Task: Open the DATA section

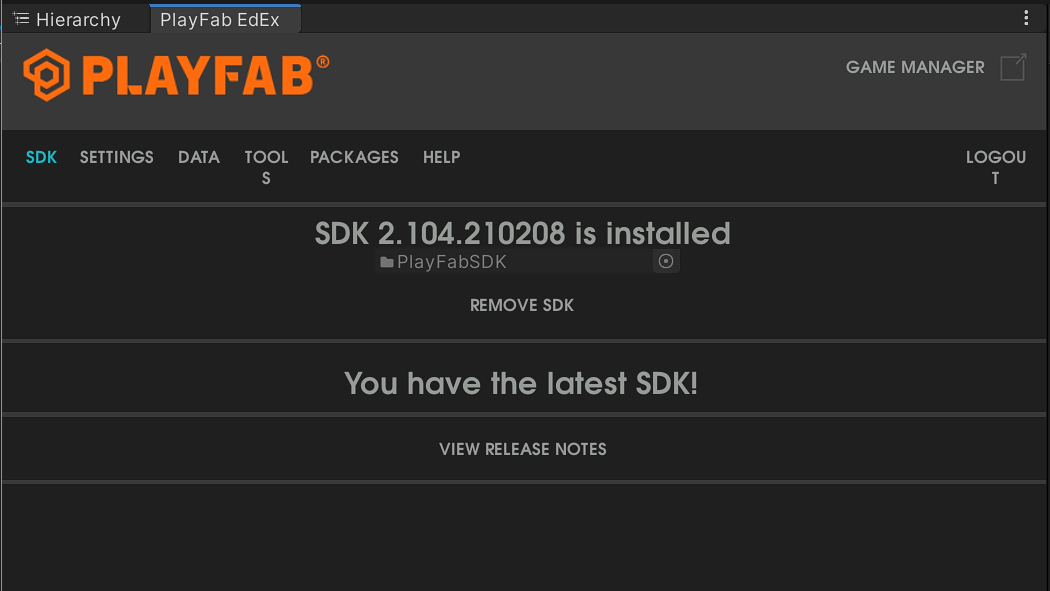Action: point(199,157)
